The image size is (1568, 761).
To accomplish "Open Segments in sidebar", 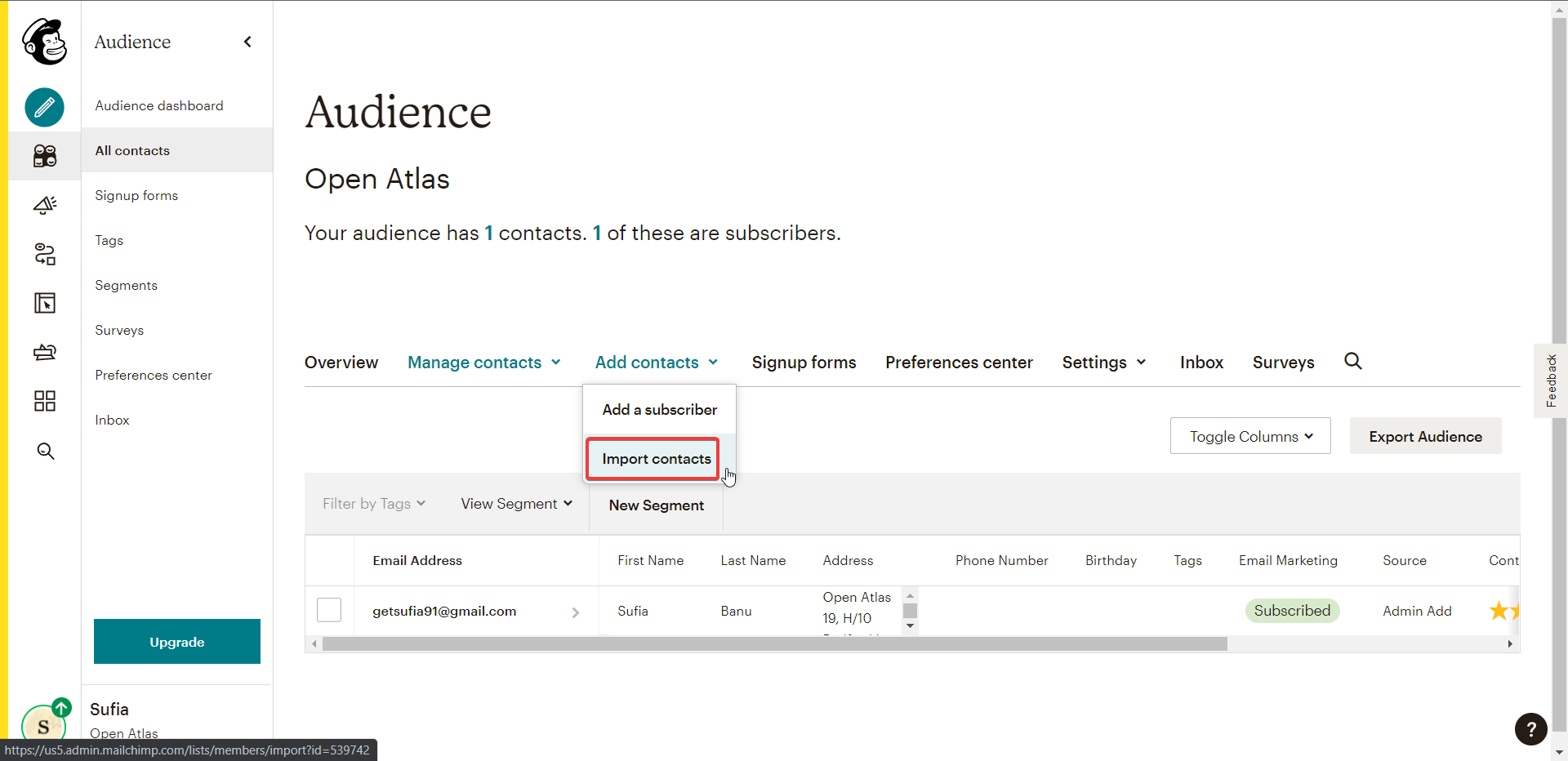I will coord(126,285).
